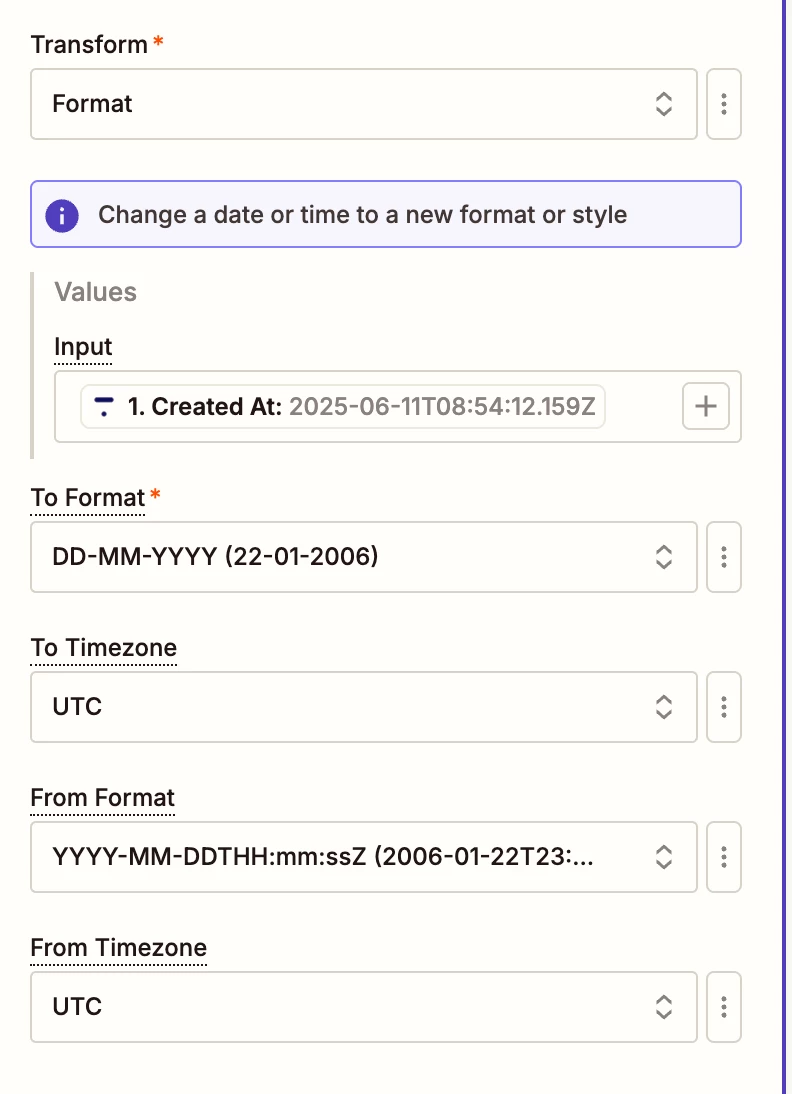This screenshot has height=1094, width=792.
Task: Open the three-dot menu beside To Format
Action: click(x=724, y=557)
